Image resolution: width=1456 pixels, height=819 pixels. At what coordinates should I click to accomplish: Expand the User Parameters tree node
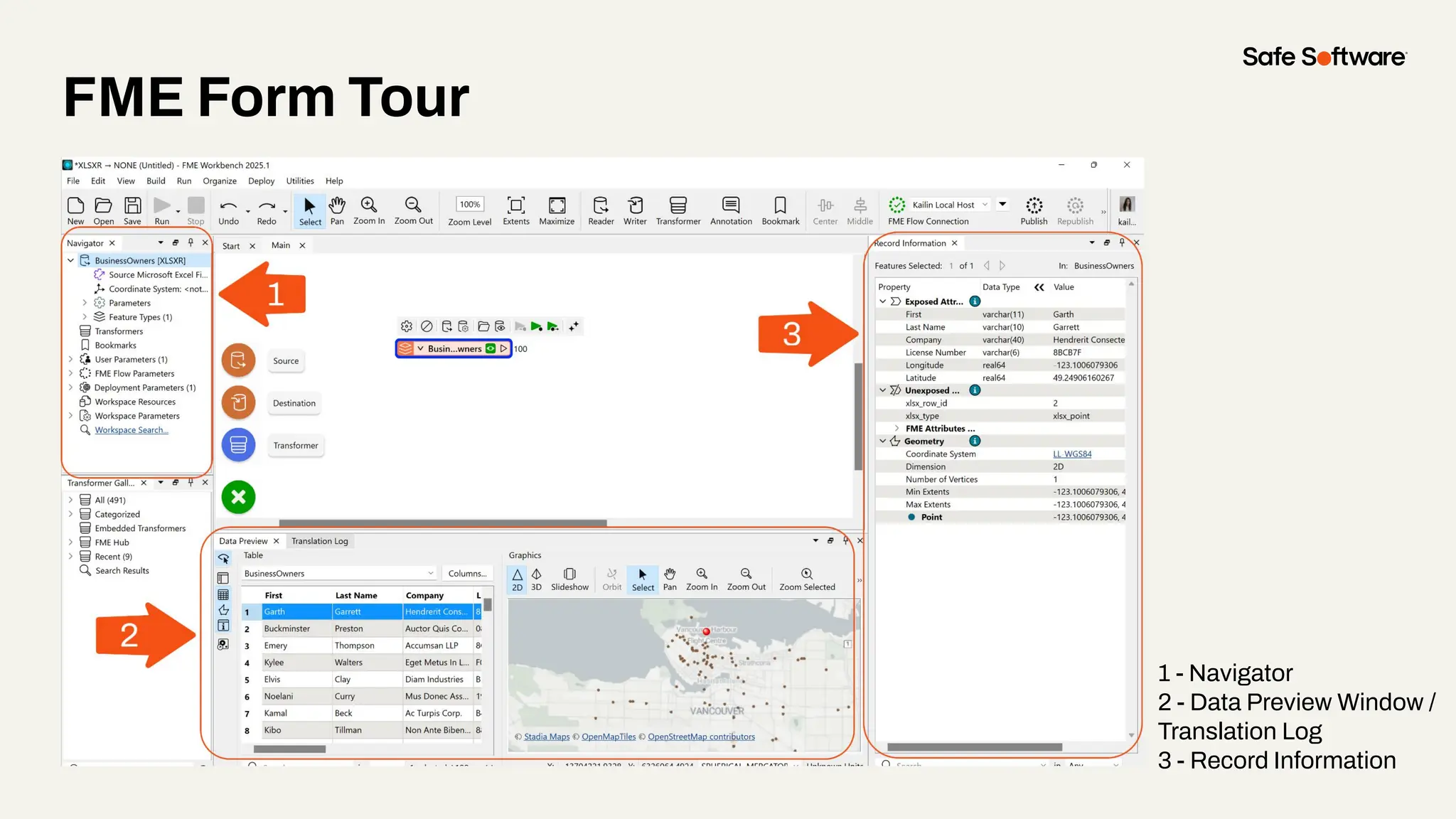70,359
